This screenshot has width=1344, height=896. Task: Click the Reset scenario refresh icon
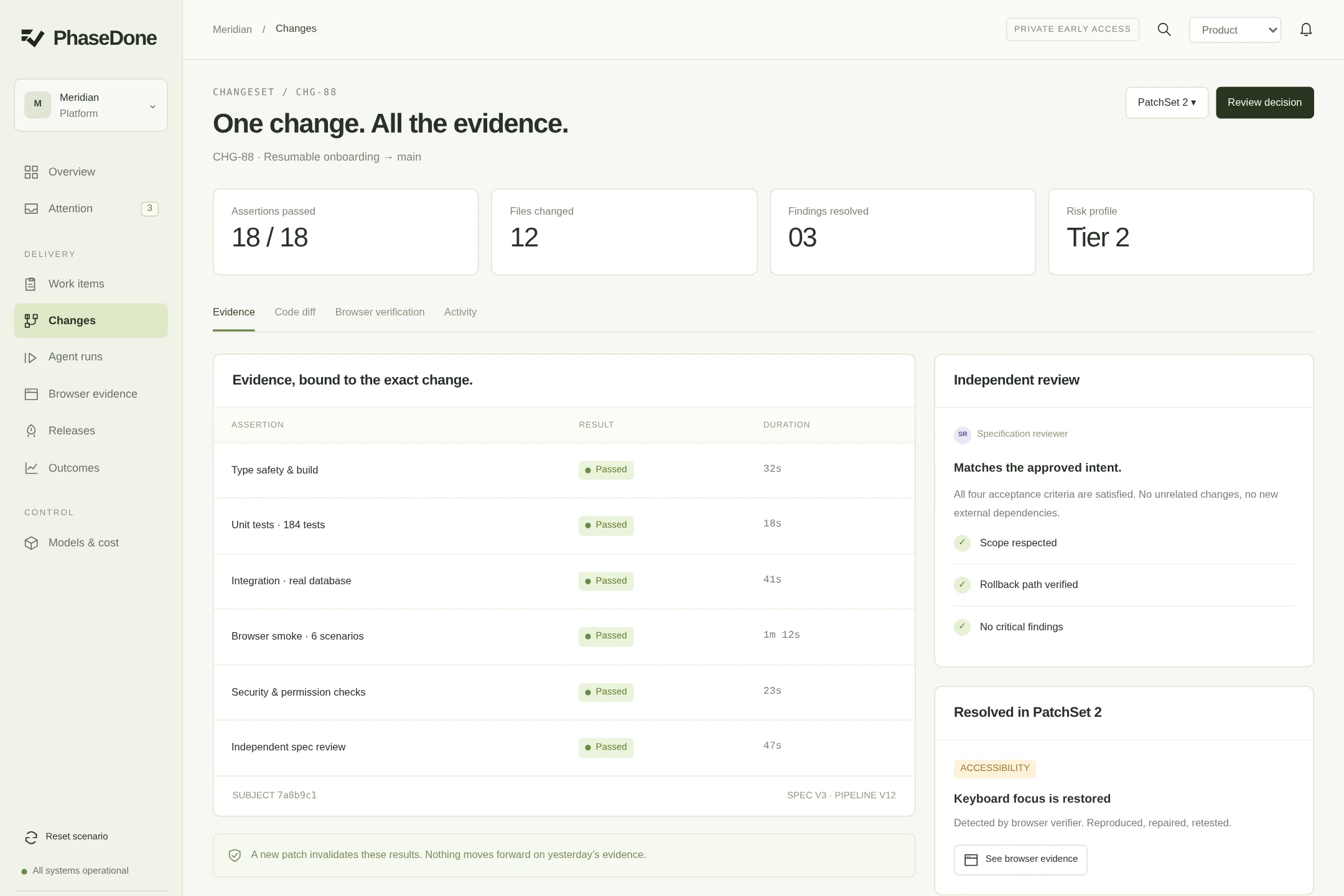[31, 838]
